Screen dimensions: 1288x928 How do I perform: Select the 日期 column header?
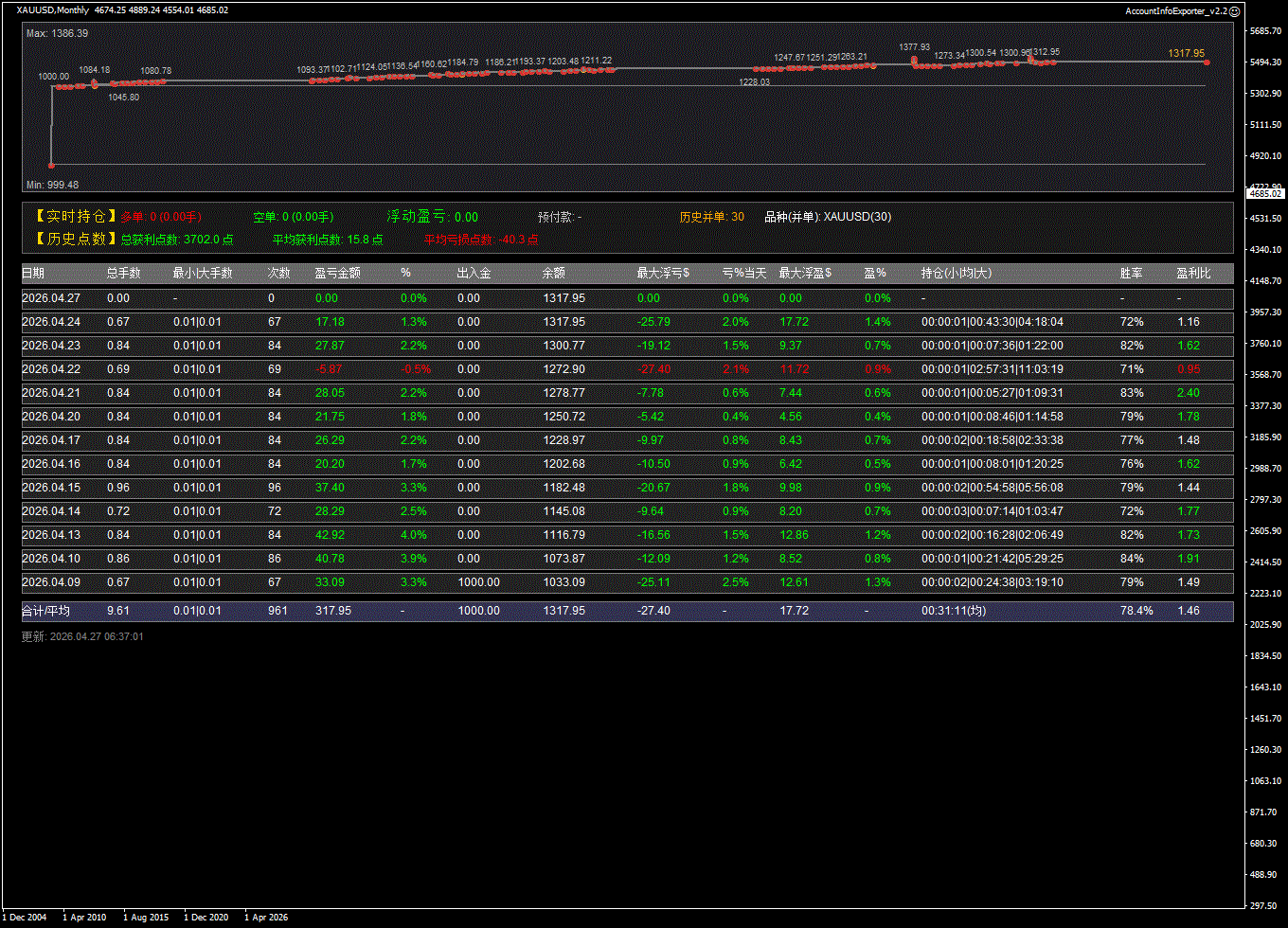coord(33,273)
